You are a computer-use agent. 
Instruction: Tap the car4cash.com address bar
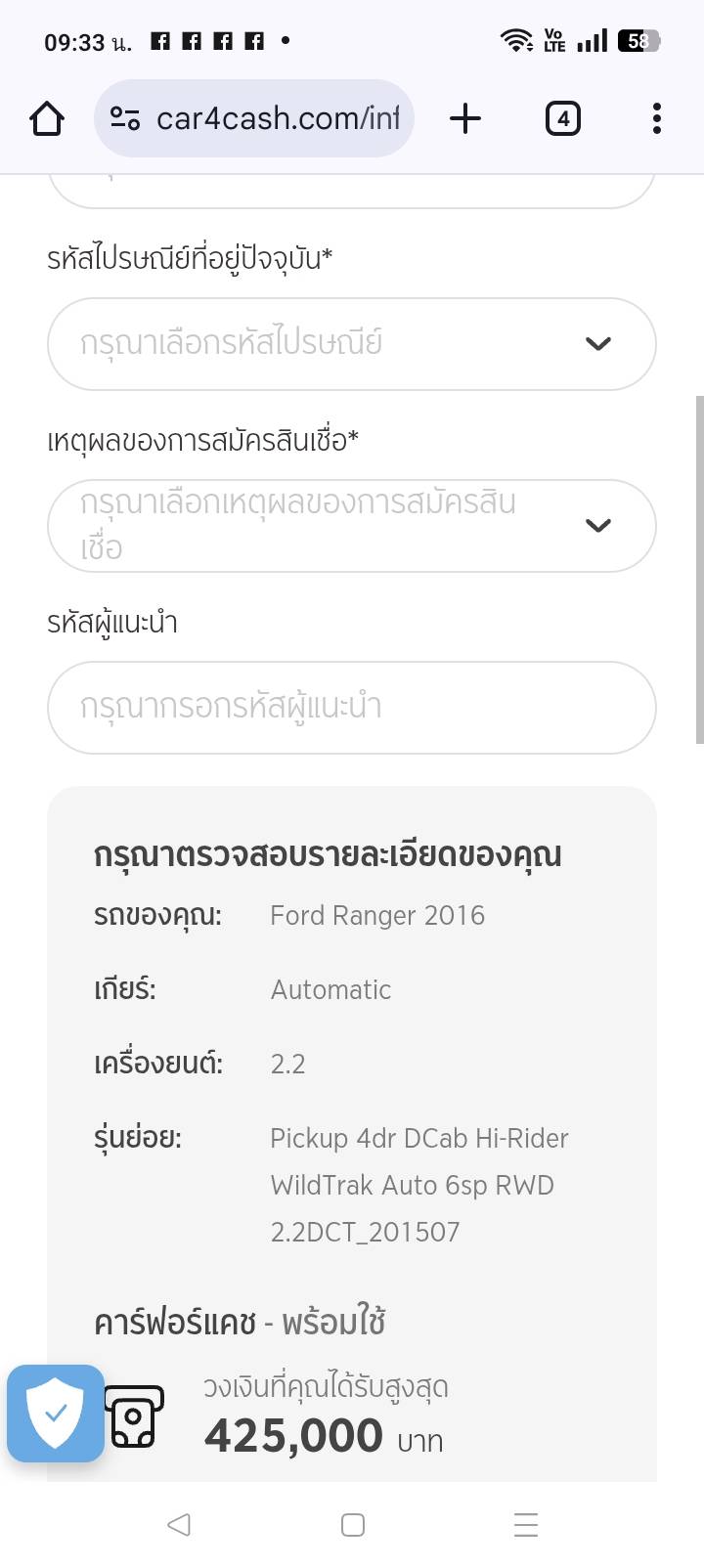click(277, 119)
